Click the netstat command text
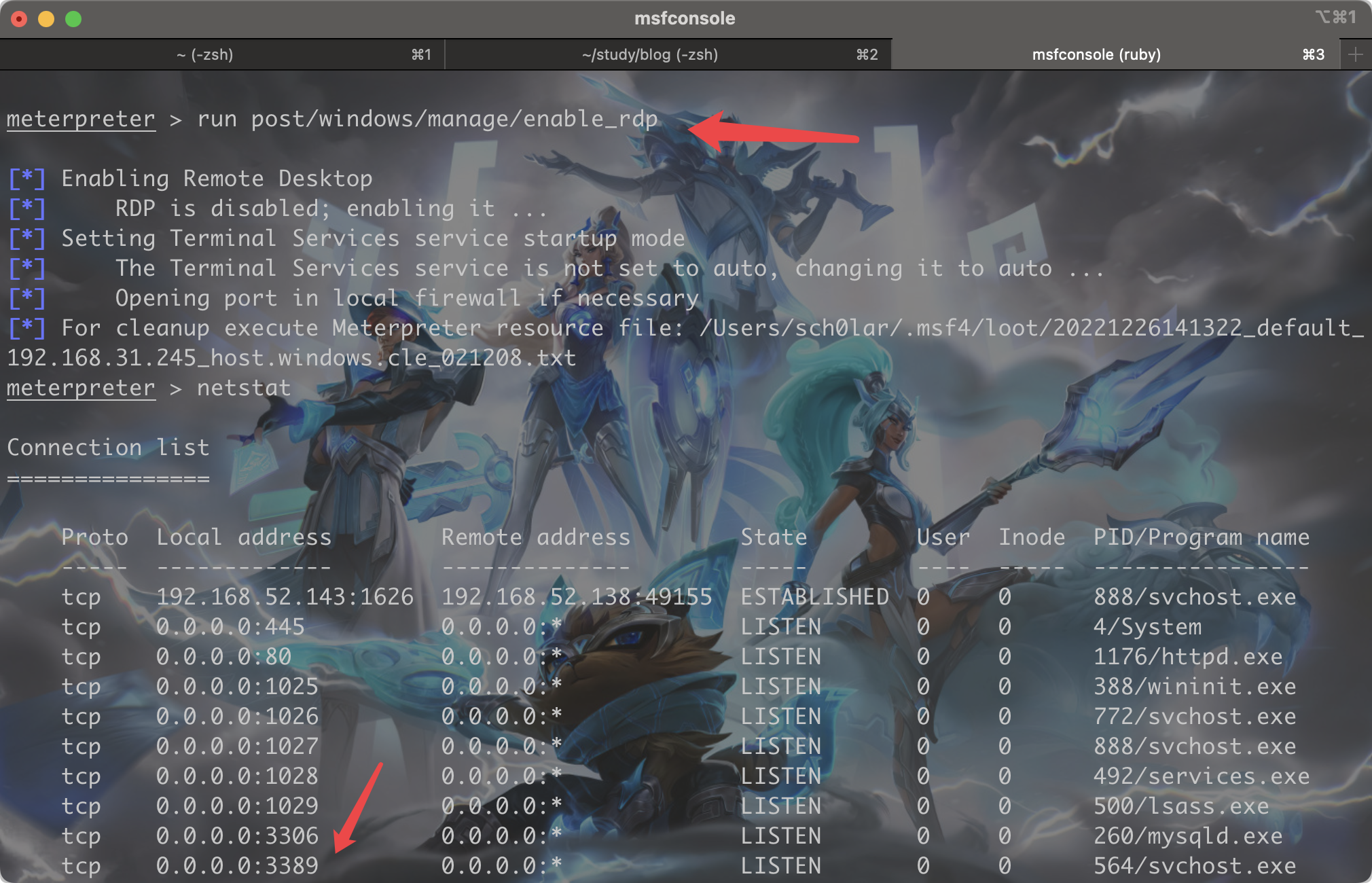Image resolution: width=1372 pixels, height=883 pixels. pyautogui.click(x=244, y=388)
